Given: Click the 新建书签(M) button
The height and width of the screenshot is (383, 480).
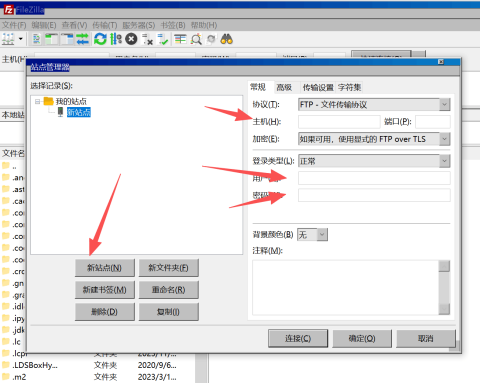Looking at the screenshot, I should [x=105, y=290].
